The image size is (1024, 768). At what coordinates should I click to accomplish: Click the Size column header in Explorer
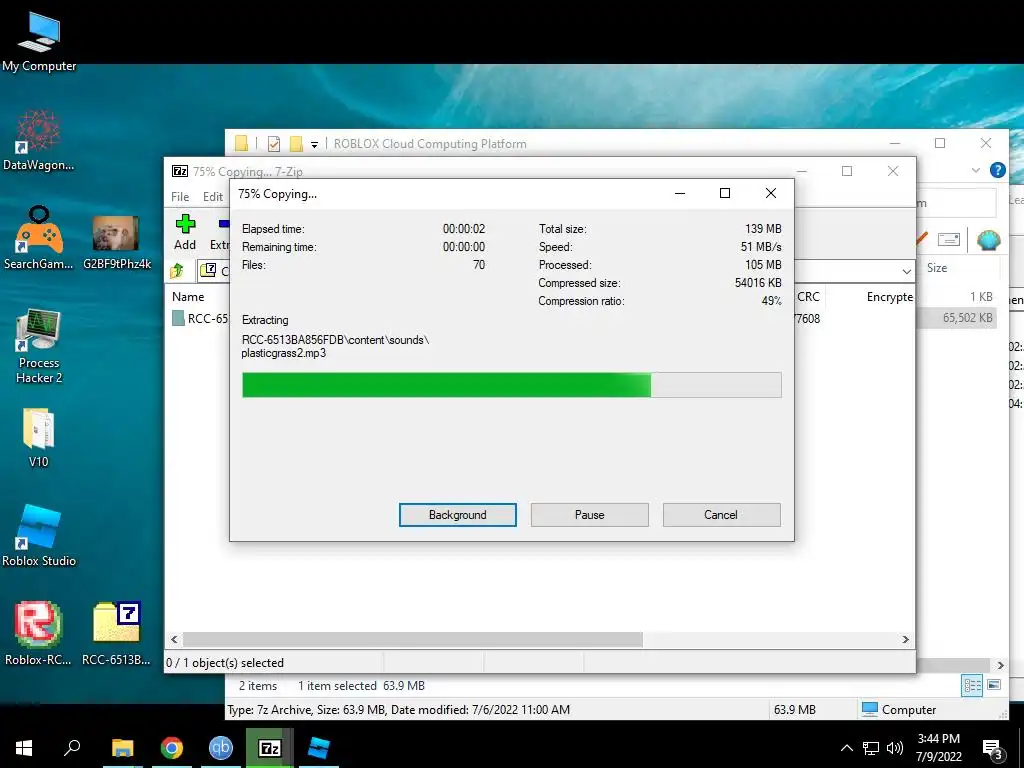tap(936, 268)
